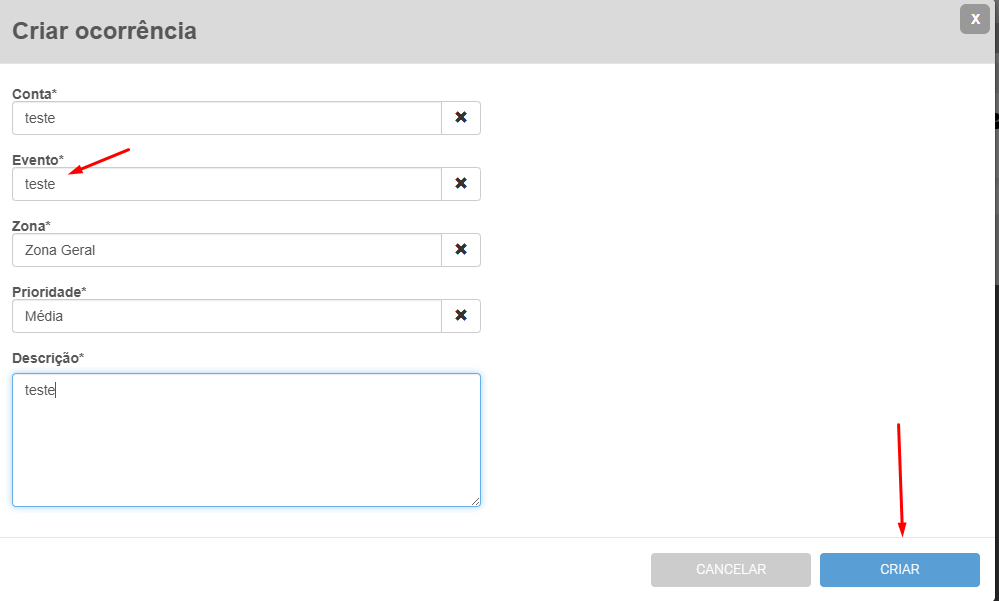Image resolution: width=999 pixels, height=601 pixels.
Task: Click the Descrição textarea resize handle
Action: [475, 501]
